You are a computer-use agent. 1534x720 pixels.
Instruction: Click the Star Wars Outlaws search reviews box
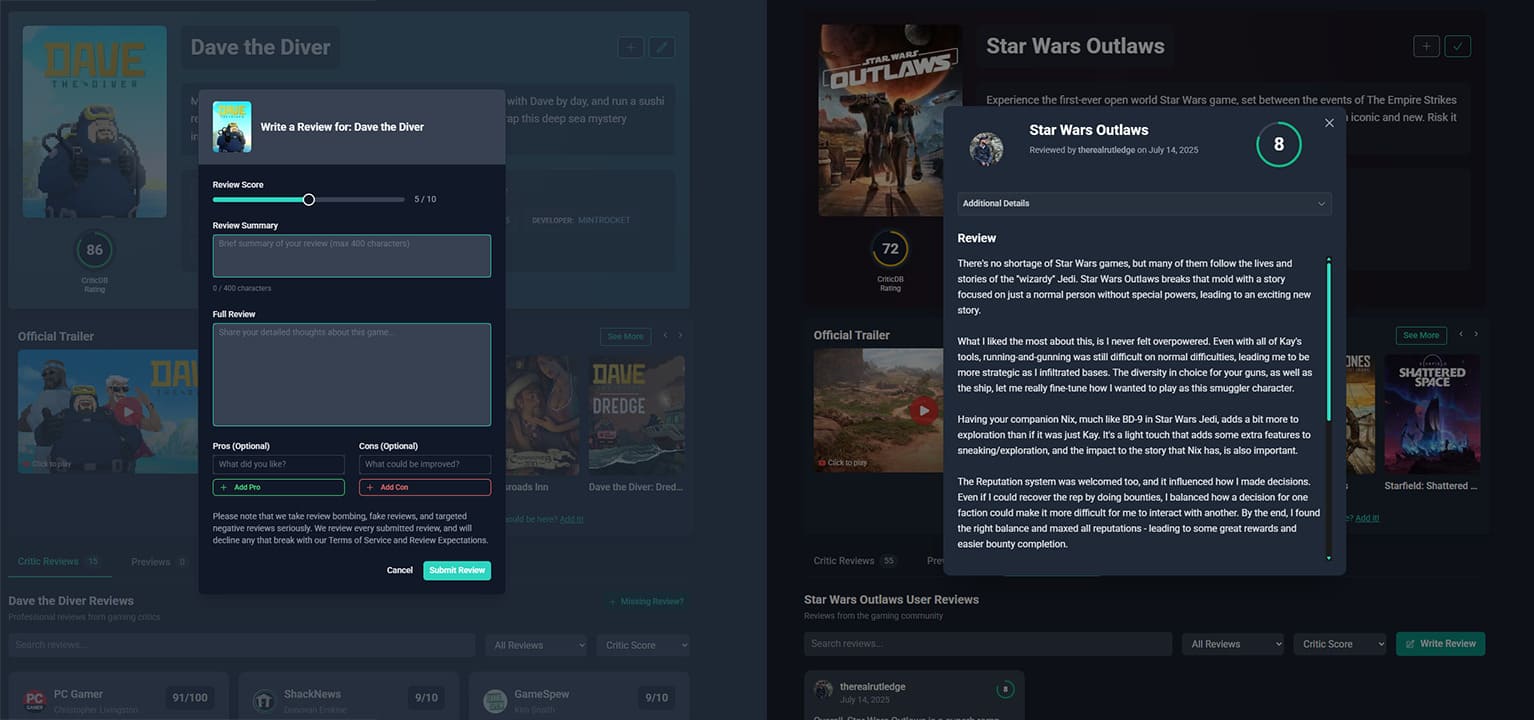(x=988, y=644)
